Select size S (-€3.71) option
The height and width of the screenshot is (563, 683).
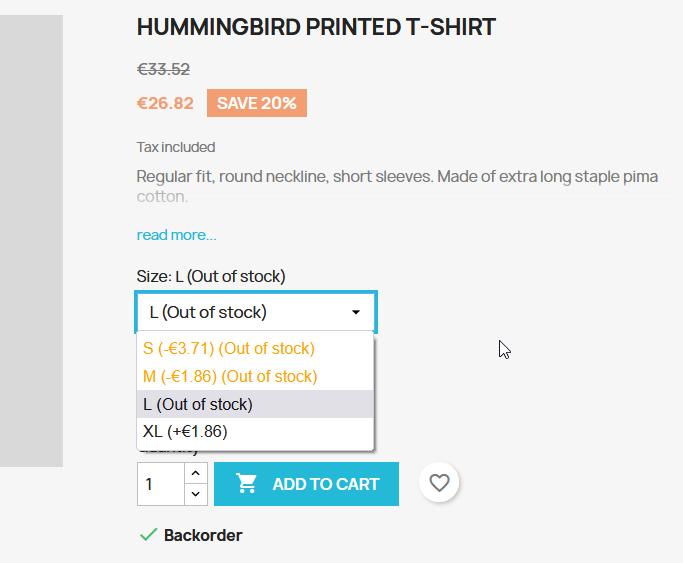(x=229, y=348)
